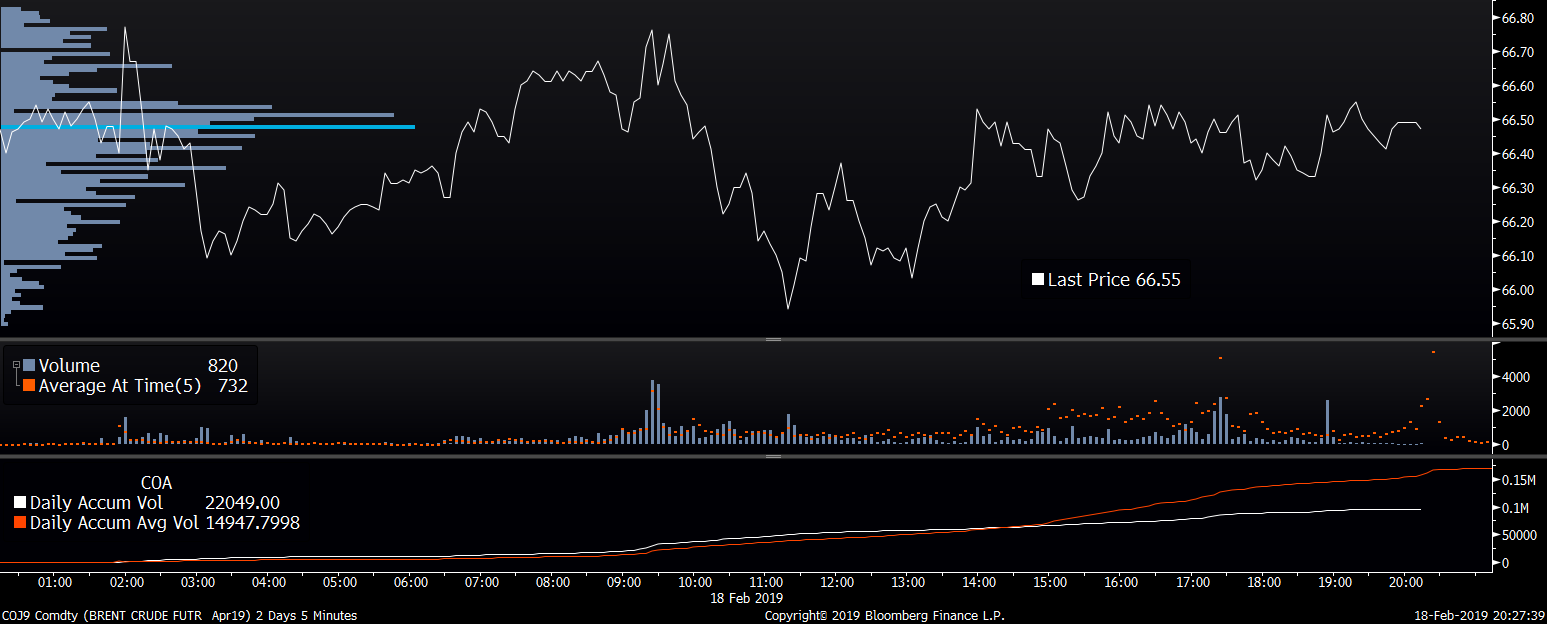Select the 'Last Price 66.55' legend label
Viewport: 1547px width, 624px height.
pyautogui.click(x=1114, y=280)
